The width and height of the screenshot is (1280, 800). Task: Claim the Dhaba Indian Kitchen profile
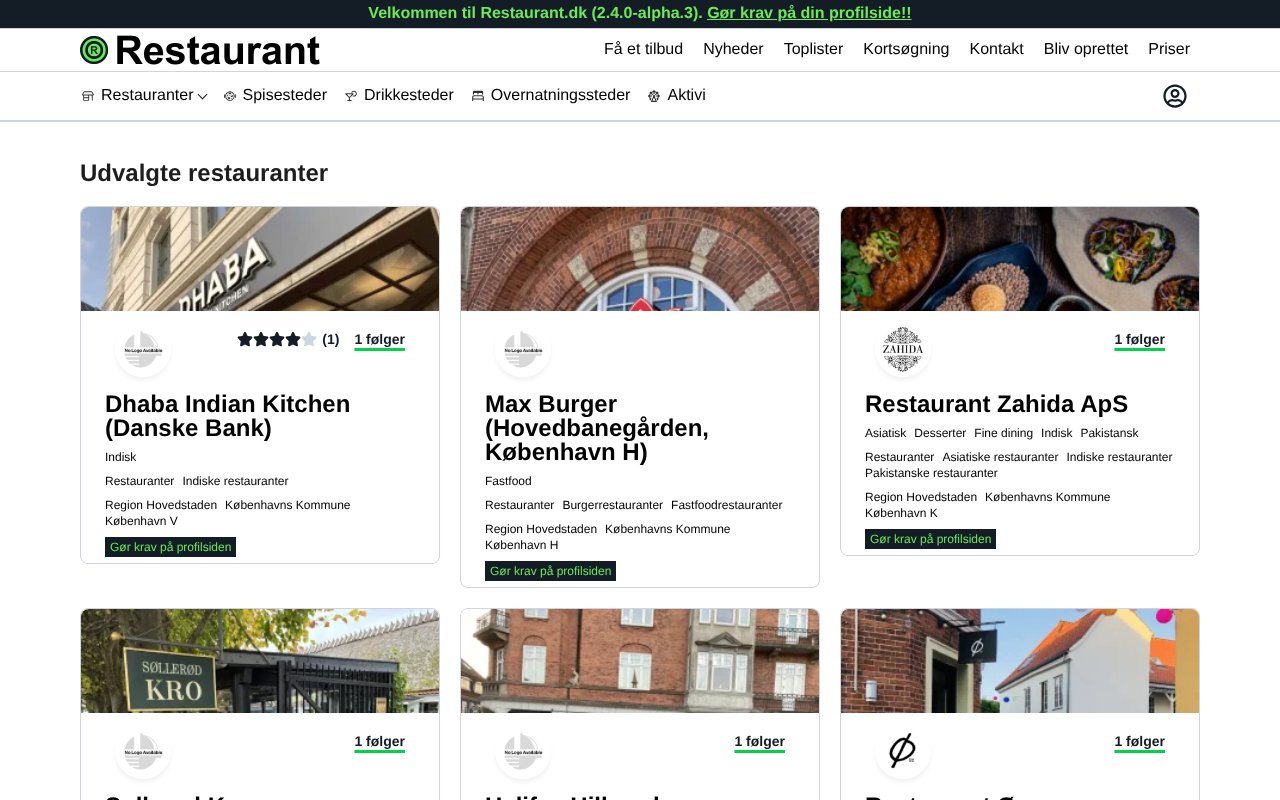[x=170, y=547]
